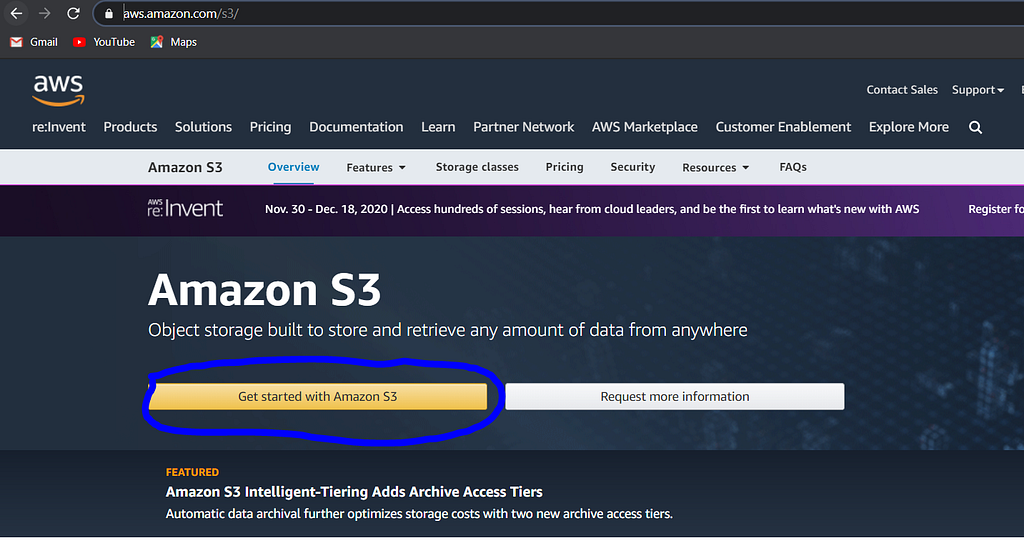Click the browser forward arrow
This screenshot has height=553, width=1024.
coord(44,13)
